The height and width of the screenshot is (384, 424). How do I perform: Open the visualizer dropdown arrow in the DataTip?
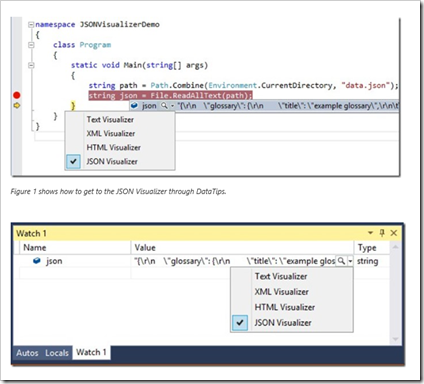(x=172, y=106)
